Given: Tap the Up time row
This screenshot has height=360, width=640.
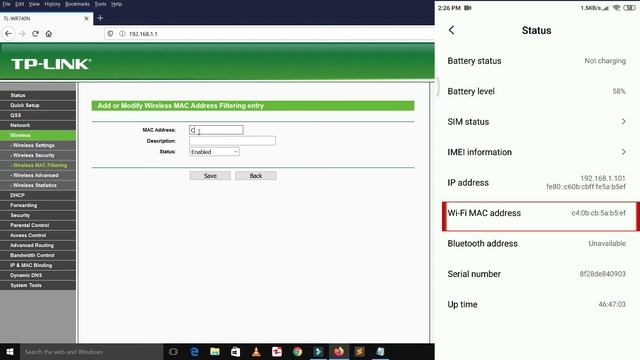Looking at the screenshot, I should point(536,304).
